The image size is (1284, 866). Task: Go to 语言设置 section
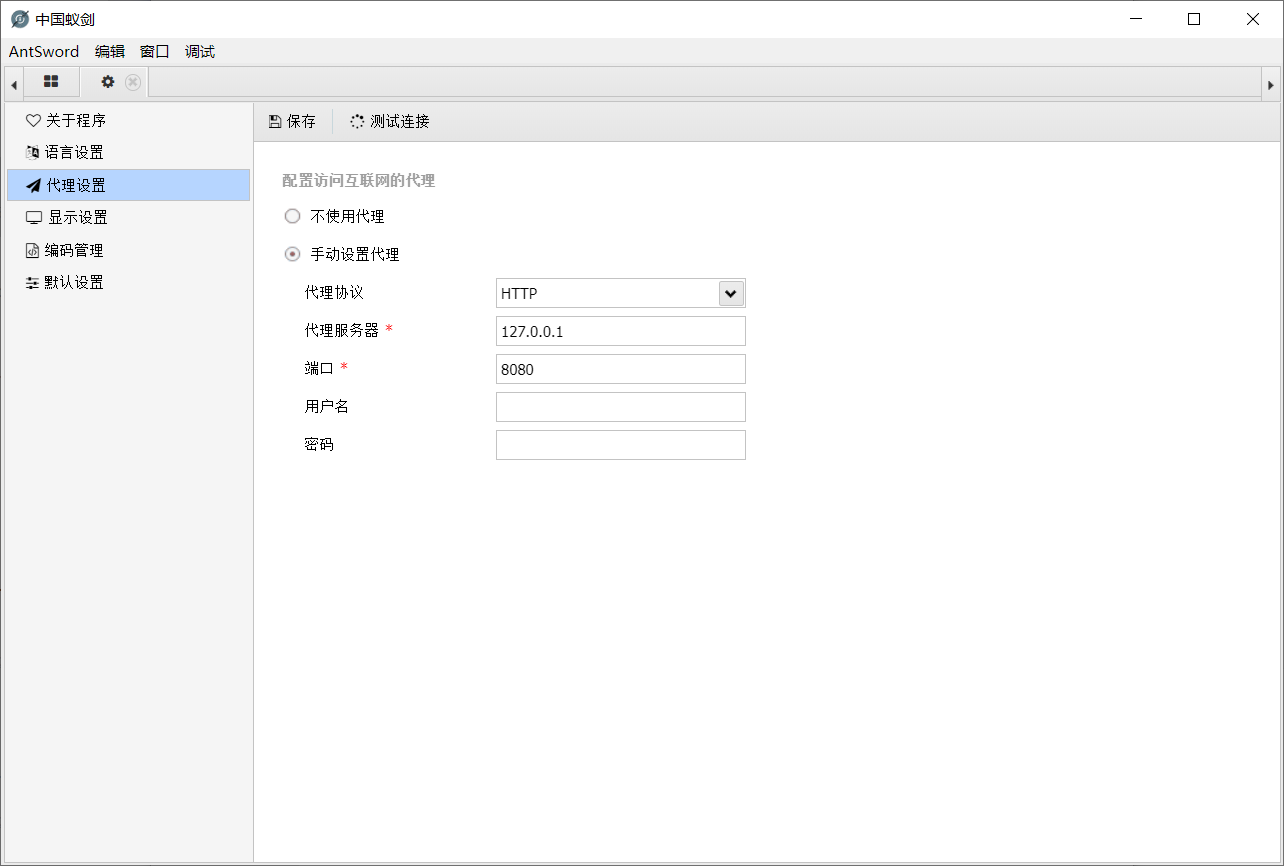[128, 152]
